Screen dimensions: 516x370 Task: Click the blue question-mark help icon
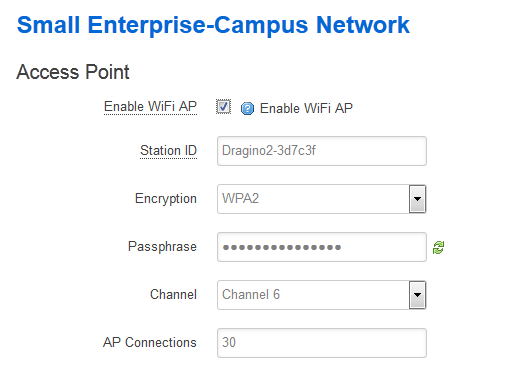(247, 109)
